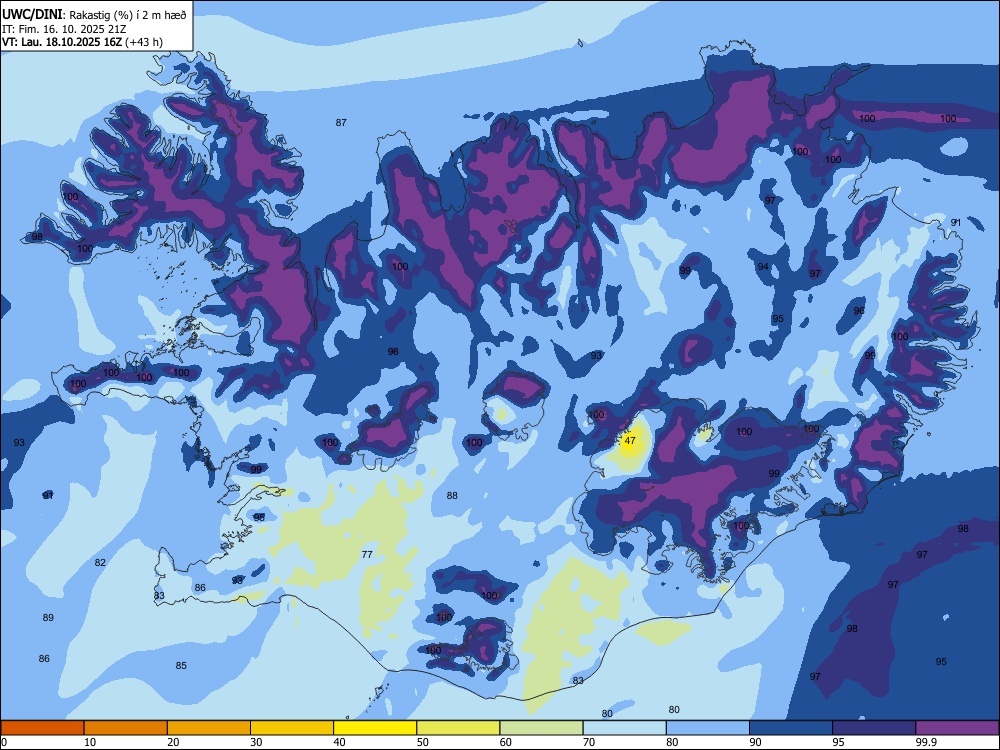Click the '94' humidity value in the northeast

pos(763,267)
